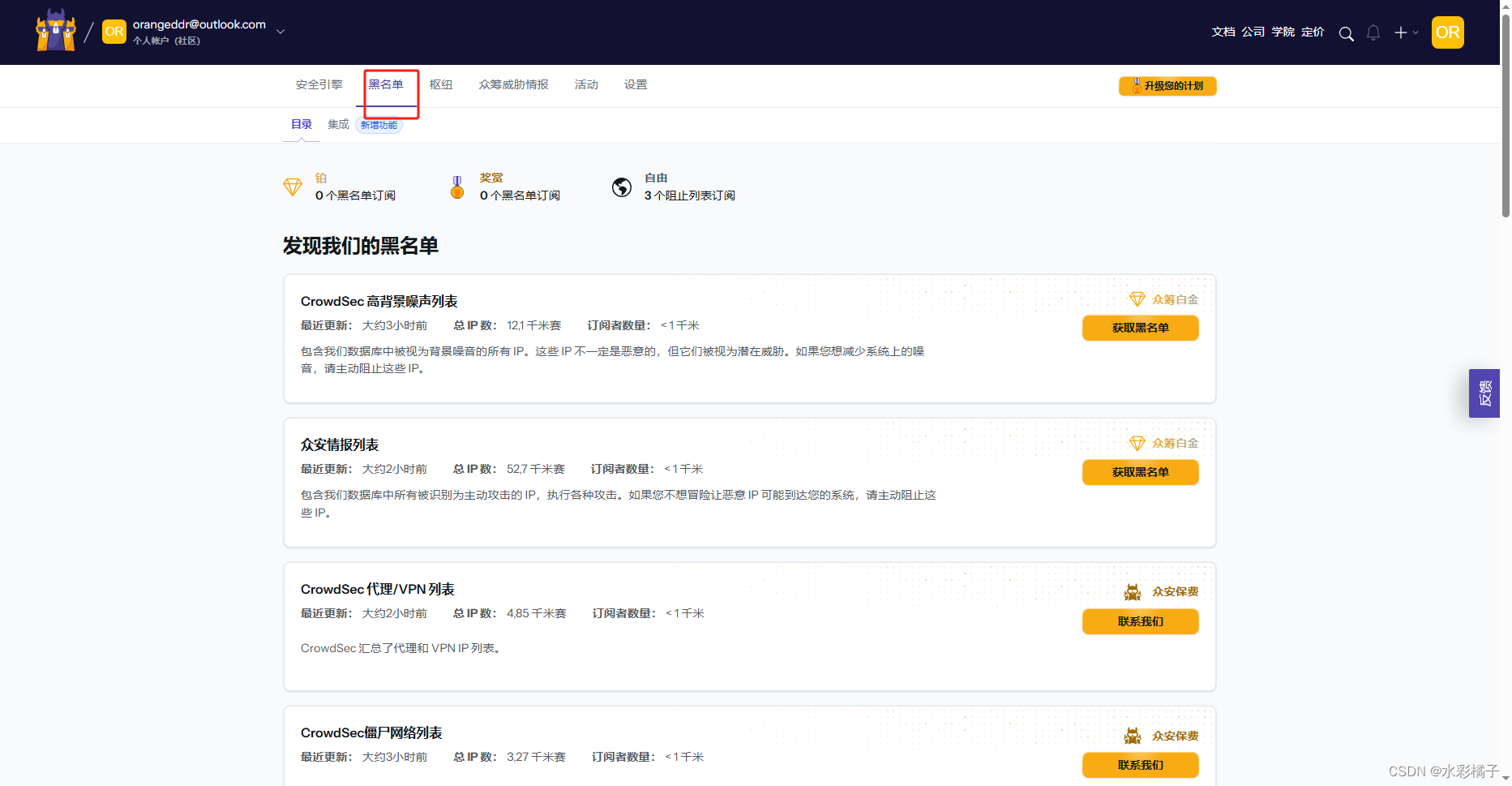Open the search magnifier icon
Screen dimensions: 1512x786
[x=1346, y=33]
